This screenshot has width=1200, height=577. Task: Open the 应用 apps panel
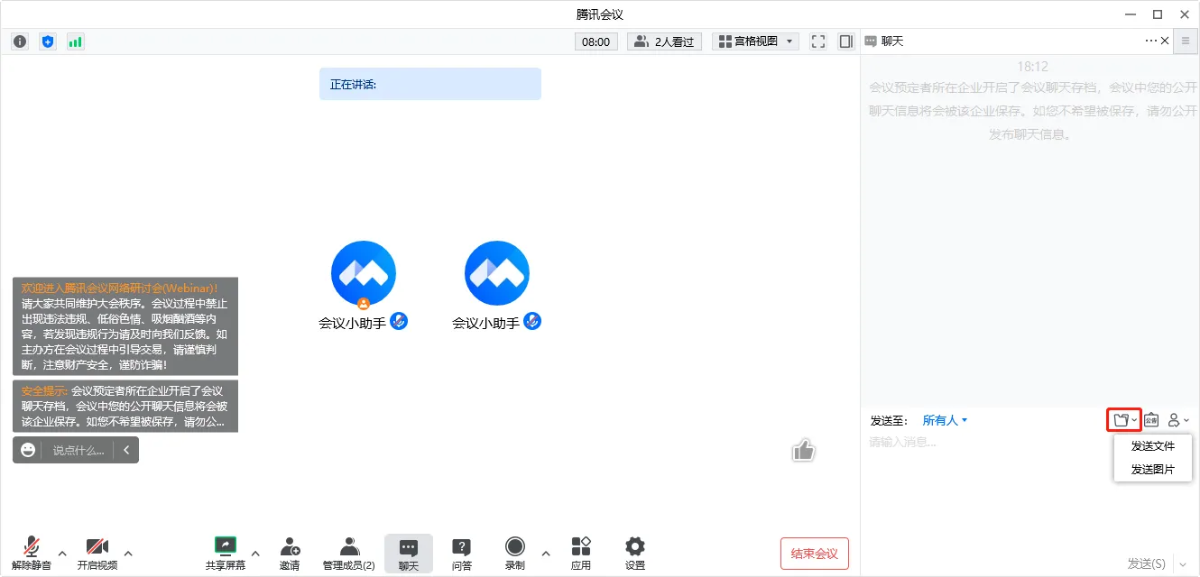click(581, 553)
